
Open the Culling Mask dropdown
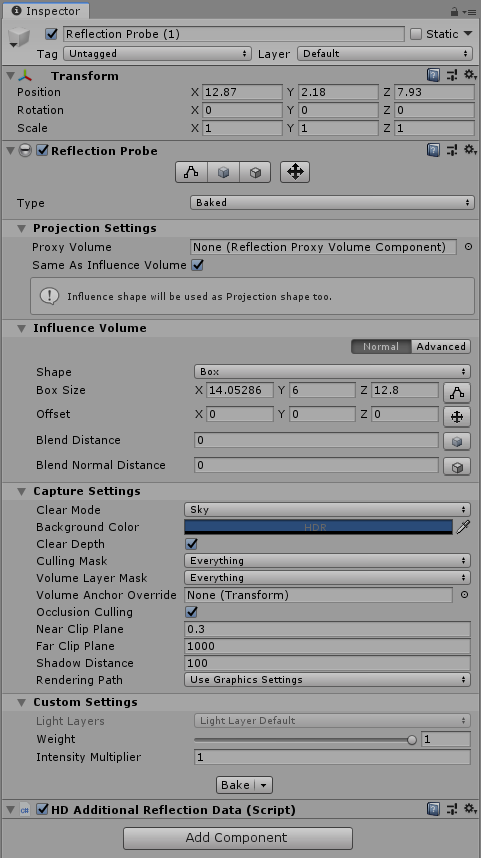coord(327,560)
